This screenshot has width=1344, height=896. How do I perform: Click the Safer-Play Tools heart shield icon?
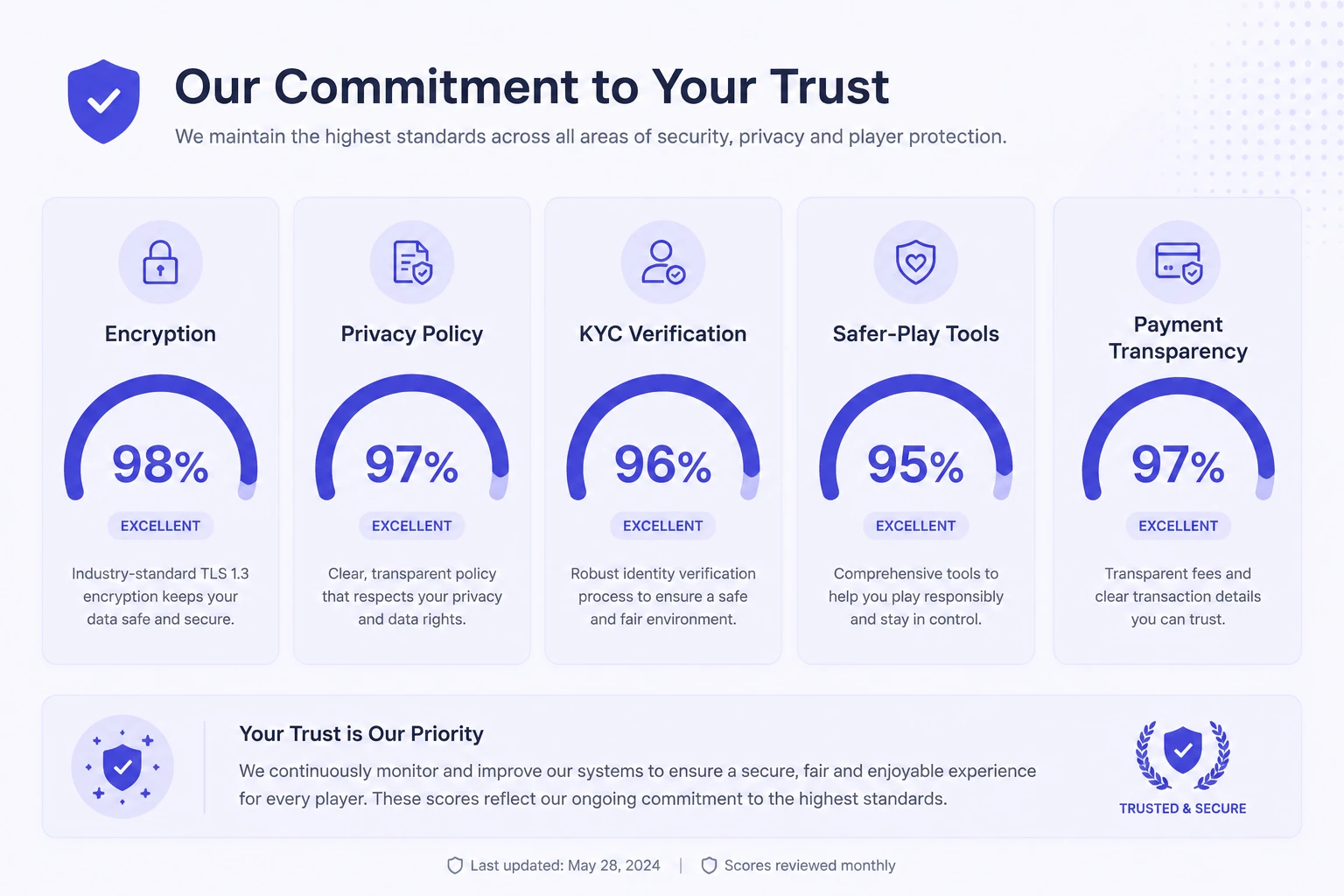[x=916, y=262]
